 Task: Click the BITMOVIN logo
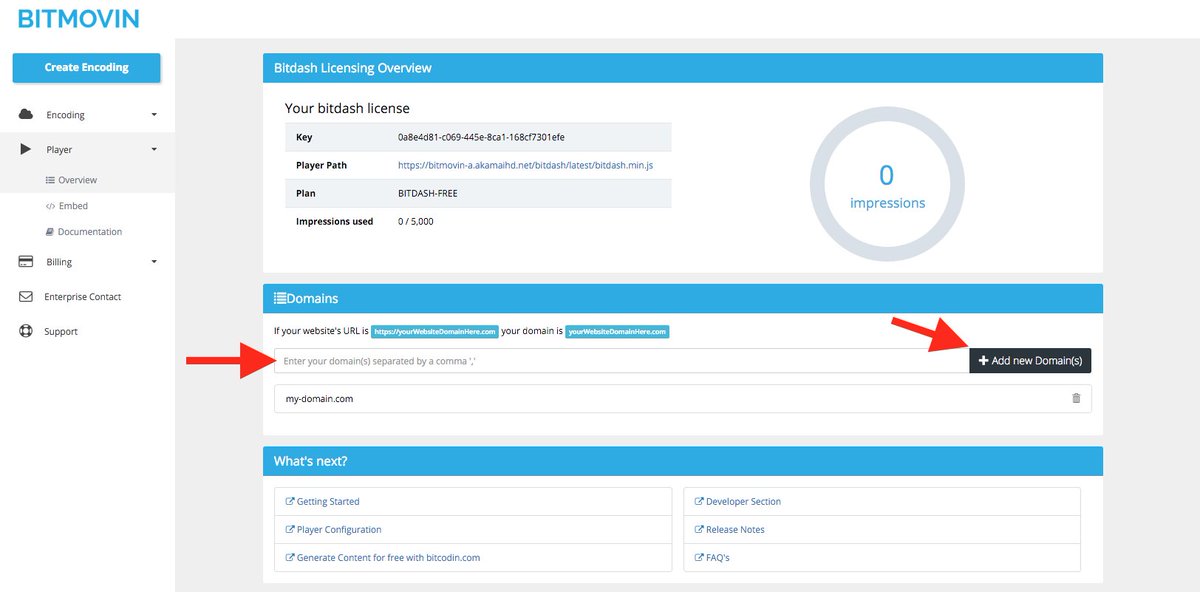(x=79, y=18)
